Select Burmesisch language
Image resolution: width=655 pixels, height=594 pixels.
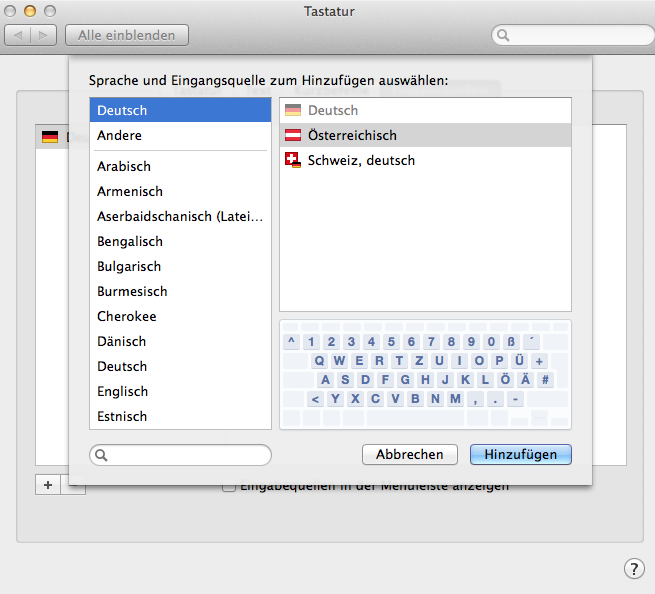tap(180, 292)
